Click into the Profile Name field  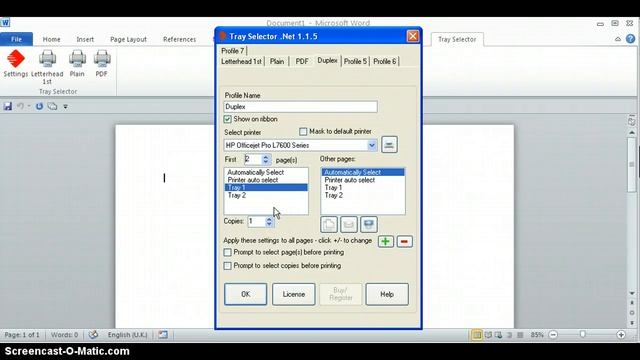[300, 107]
